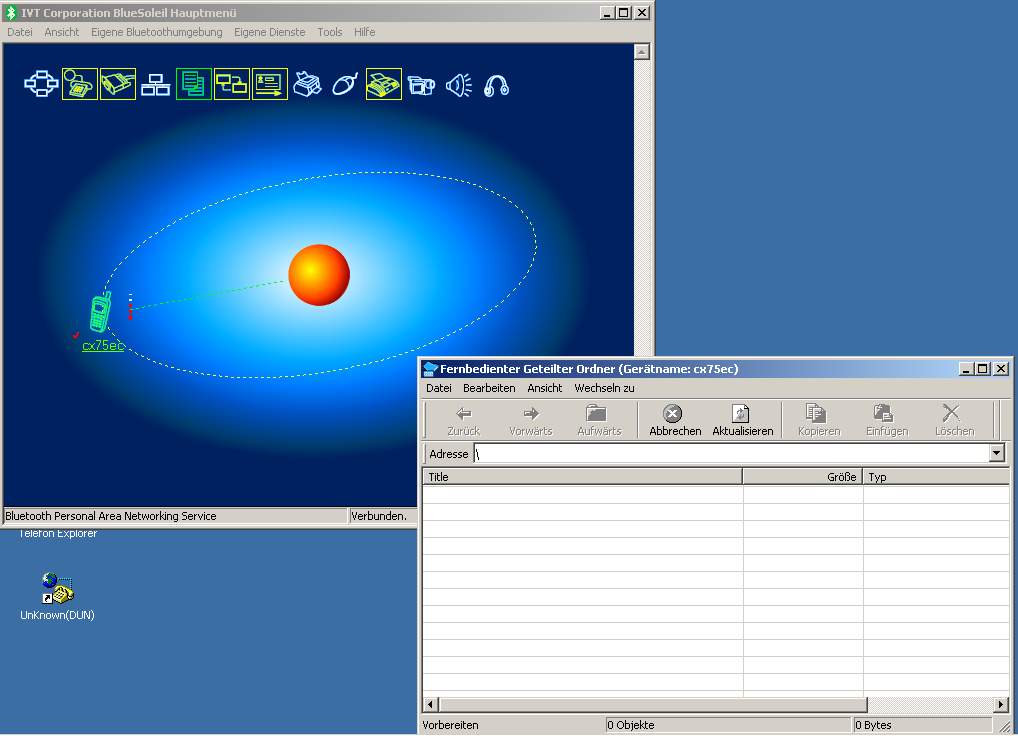Open Ansicht menu in shared folder window
This screenshot has width=1018, height=736.
(545, 387)
